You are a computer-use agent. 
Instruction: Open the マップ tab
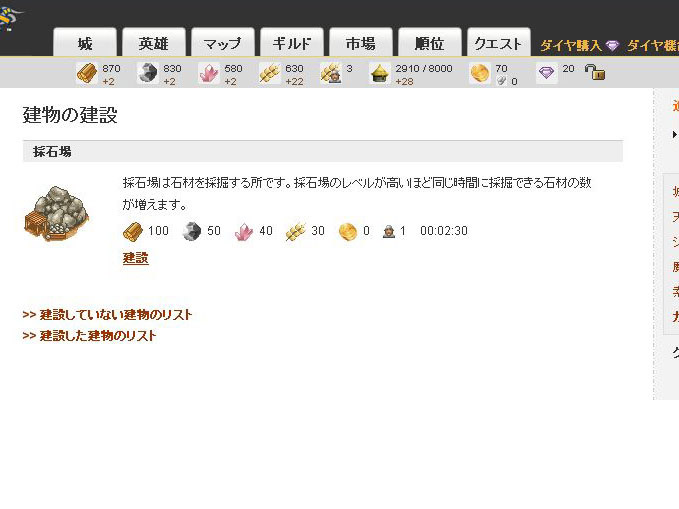tap(223, 43)
